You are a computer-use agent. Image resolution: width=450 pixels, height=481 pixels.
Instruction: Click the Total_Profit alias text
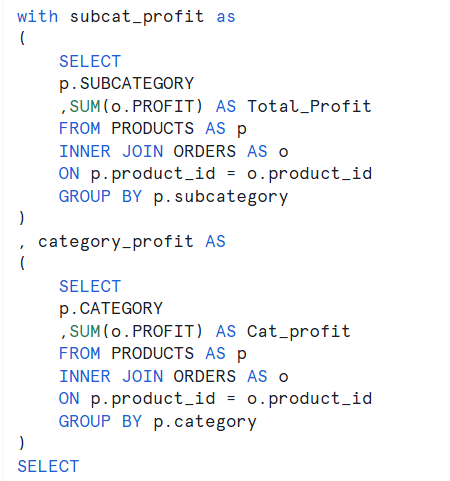click(x=309, y=107)
